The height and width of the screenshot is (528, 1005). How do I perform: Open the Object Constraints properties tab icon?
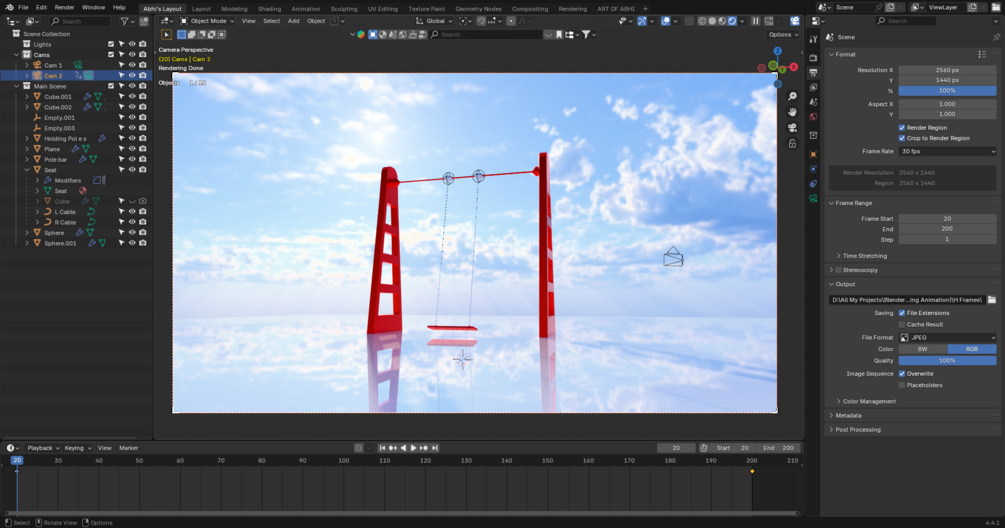tap(813, 184)
